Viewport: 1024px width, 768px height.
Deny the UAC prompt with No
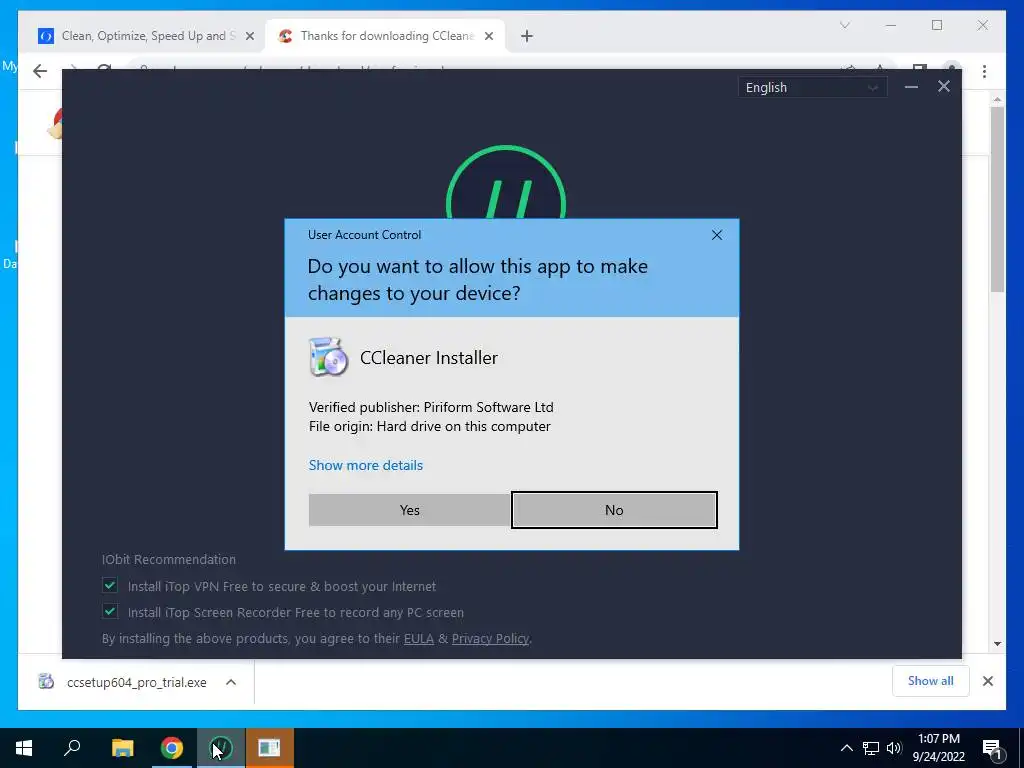(614, 510)
